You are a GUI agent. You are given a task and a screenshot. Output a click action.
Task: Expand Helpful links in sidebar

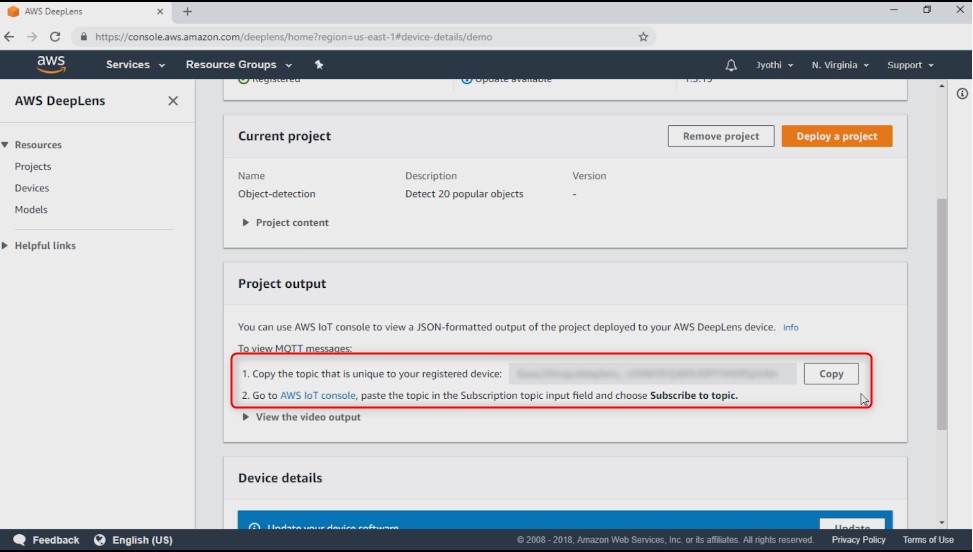click(38, 246)
